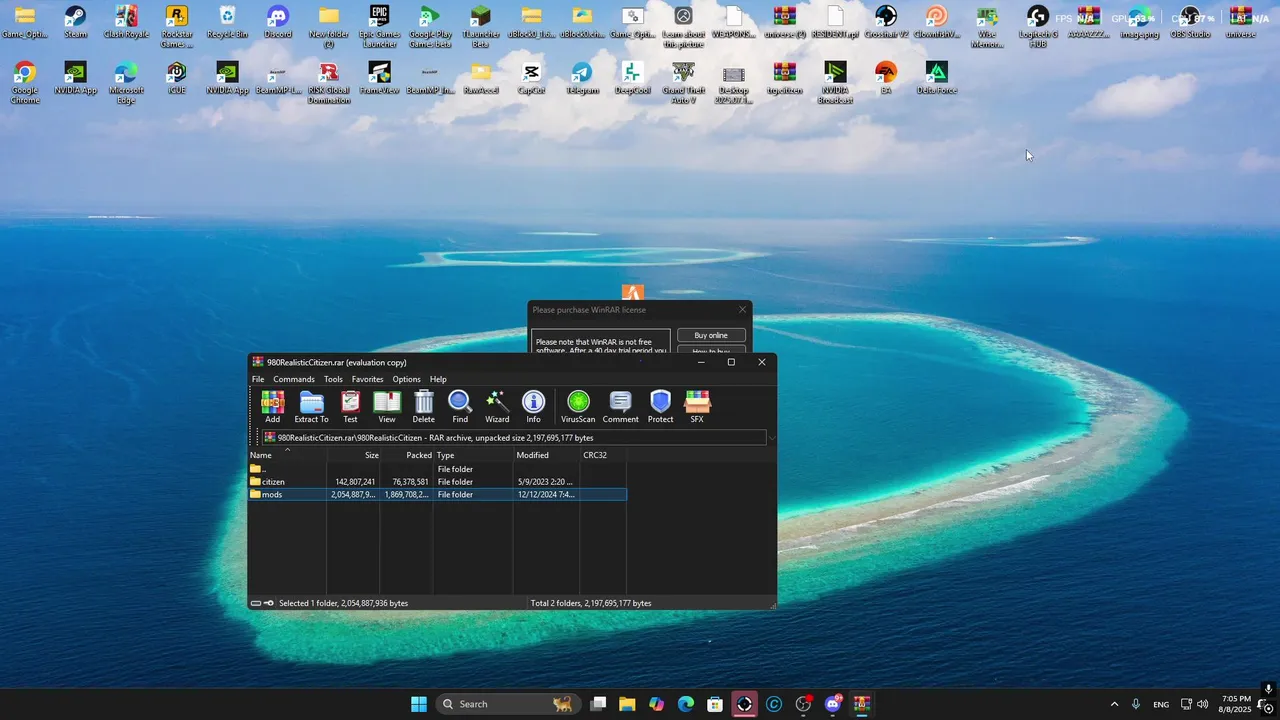The height and width of the screenshot is (720, 1280).
Task: Click the SFX toolbar icon
Action: click(x=697, y=407)
